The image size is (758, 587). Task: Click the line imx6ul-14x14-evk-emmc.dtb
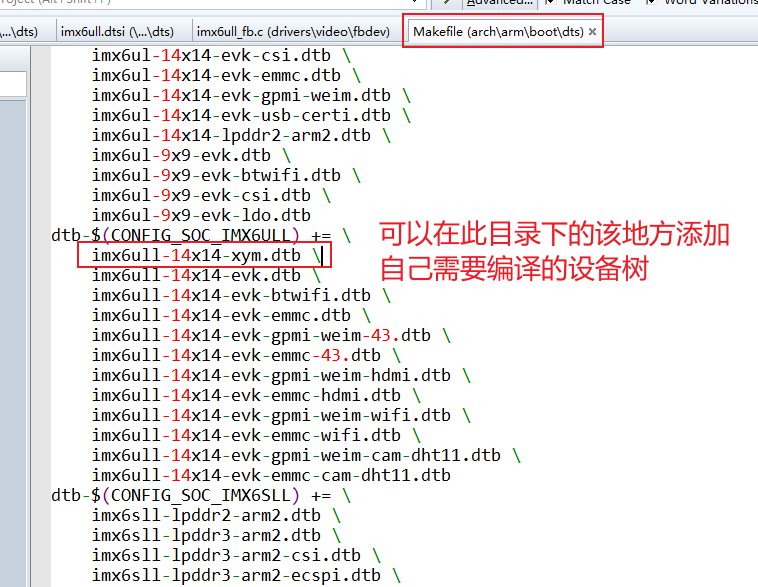(x=226, y=75)
